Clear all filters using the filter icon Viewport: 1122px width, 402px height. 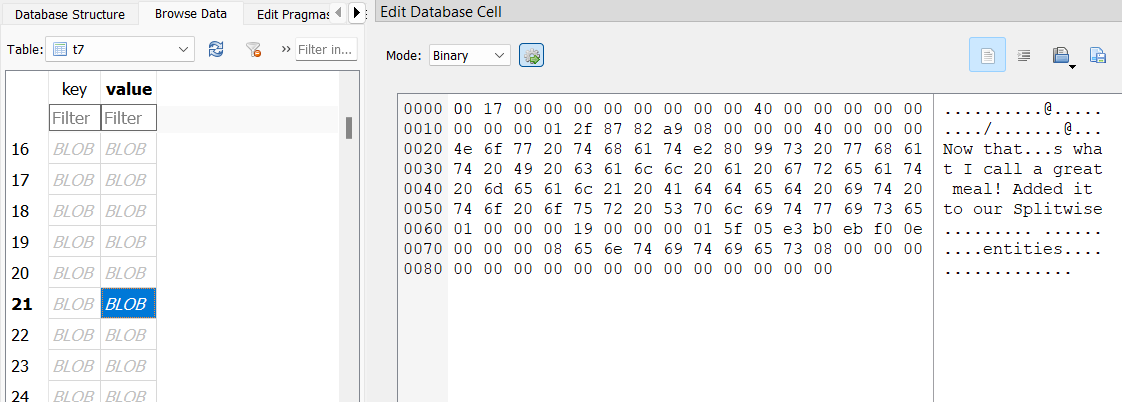(x=253, y=49)
